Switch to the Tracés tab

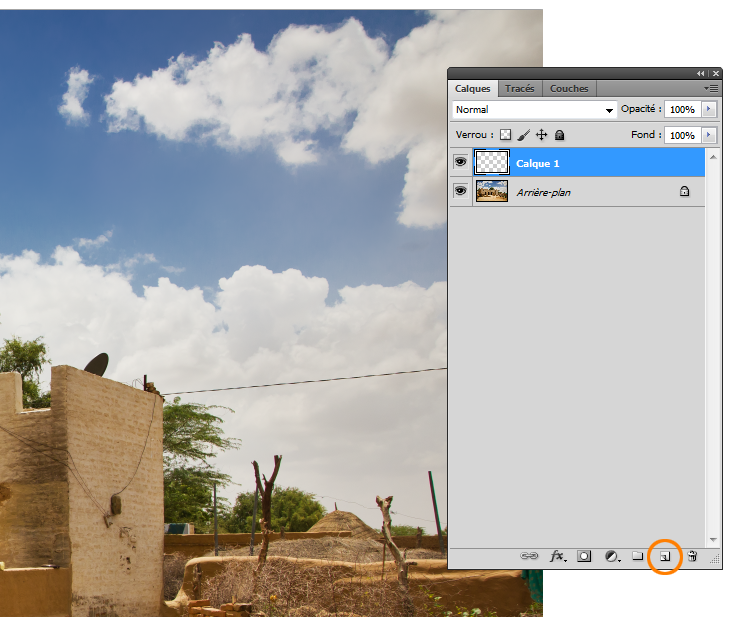pyautogui.click(x=519, y=89)
